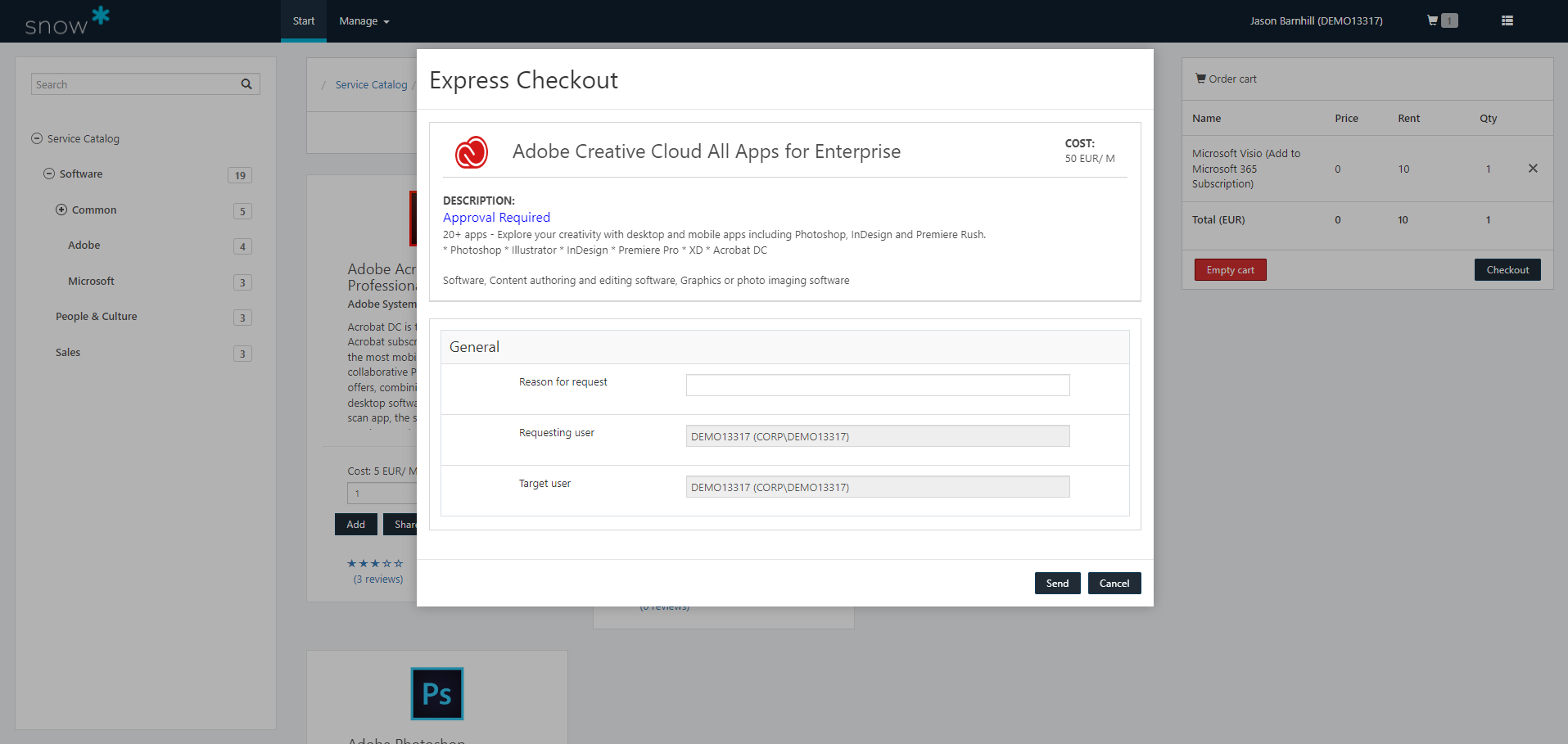Click the Common count badge 5
Viewport: 1568px width, 744px height.
(x=242, y=211)
